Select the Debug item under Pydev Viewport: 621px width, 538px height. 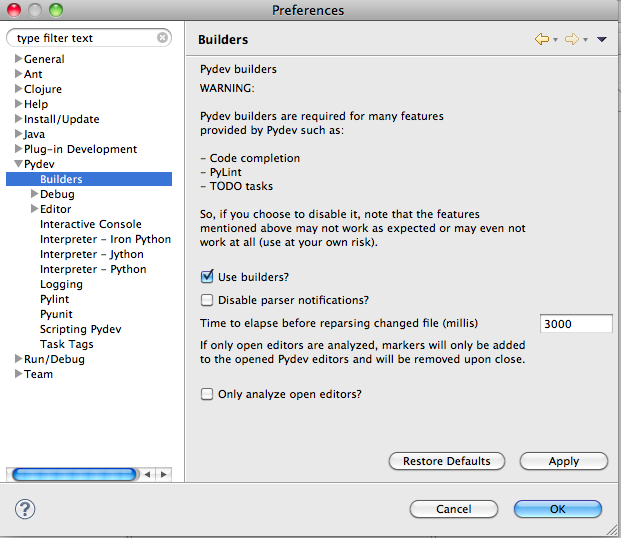coord(57,194)
